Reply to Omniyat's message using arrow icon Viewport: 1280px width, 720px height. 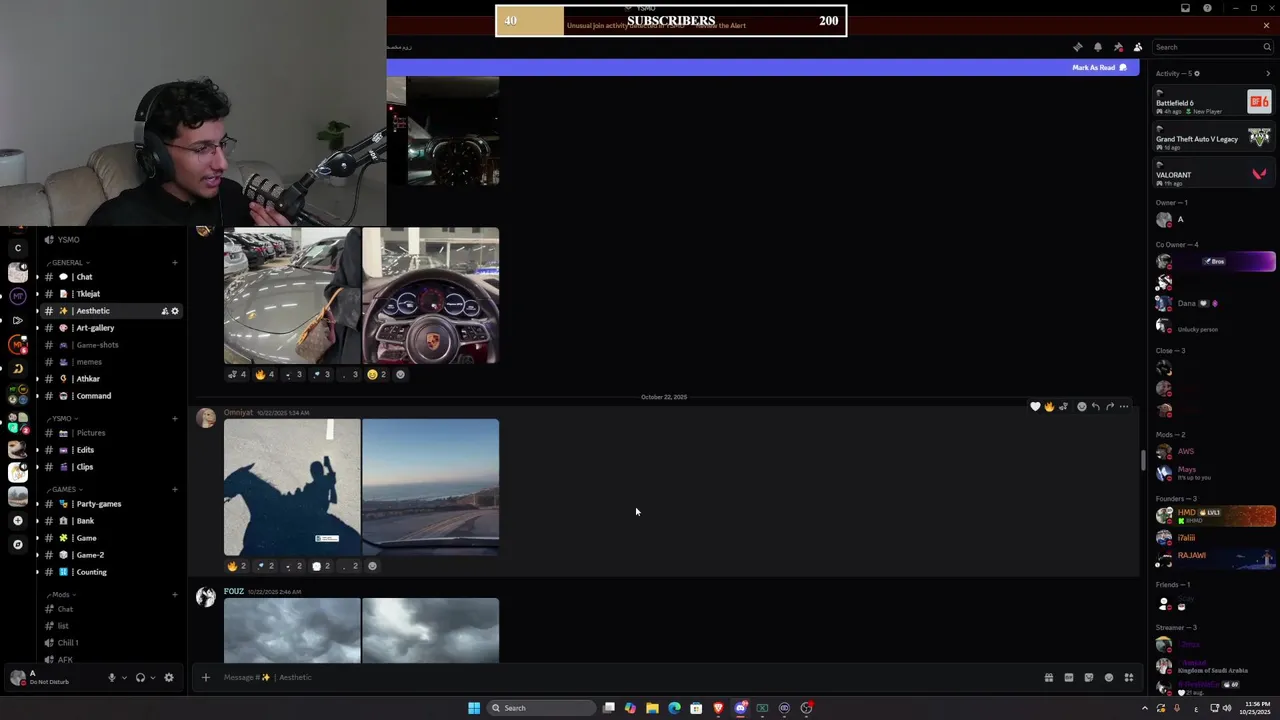(x=1095, y=407)
